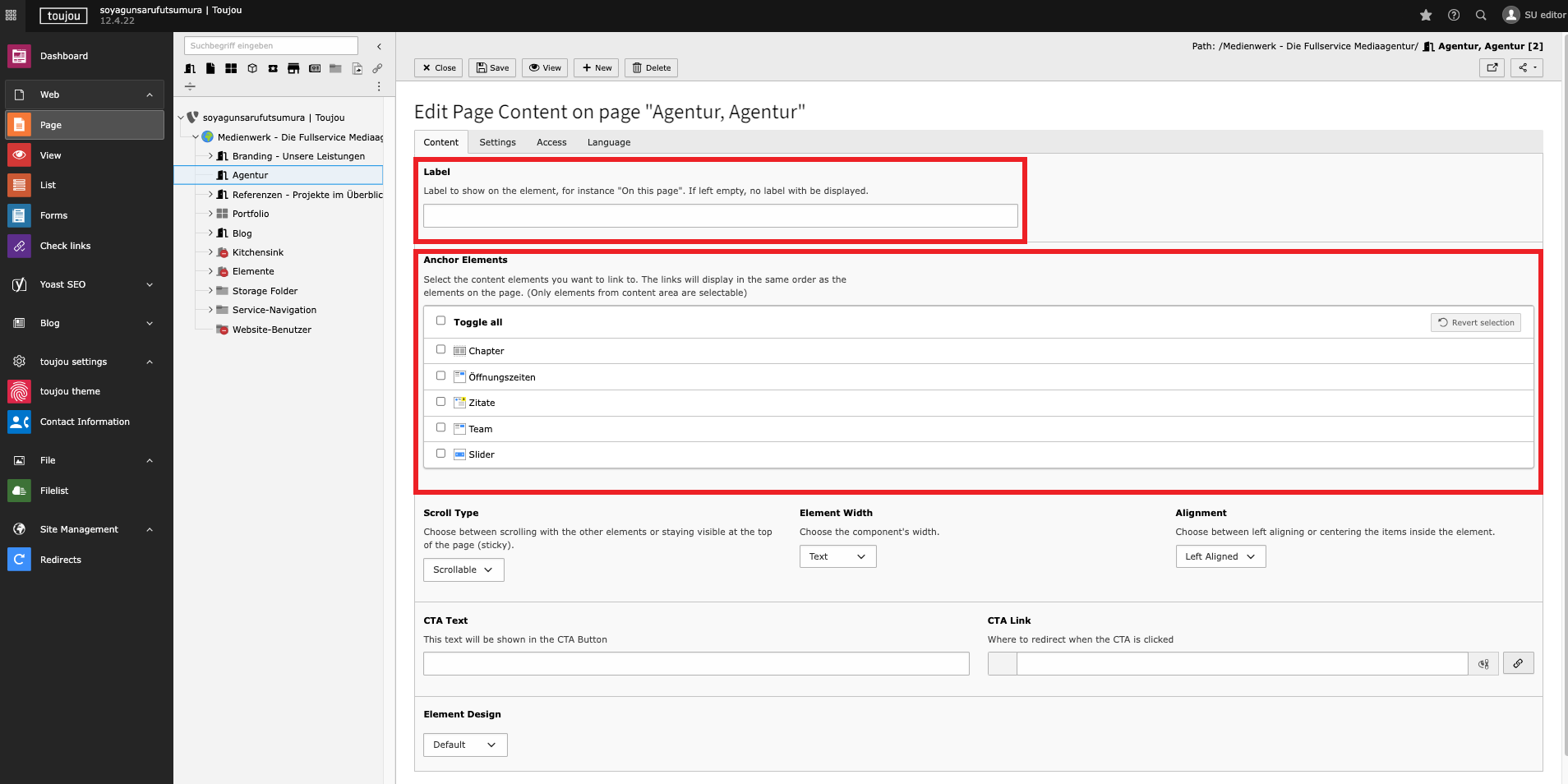Open the Language tab
The height and width of the screenshot is (784, 1568).
coord(608,142)
